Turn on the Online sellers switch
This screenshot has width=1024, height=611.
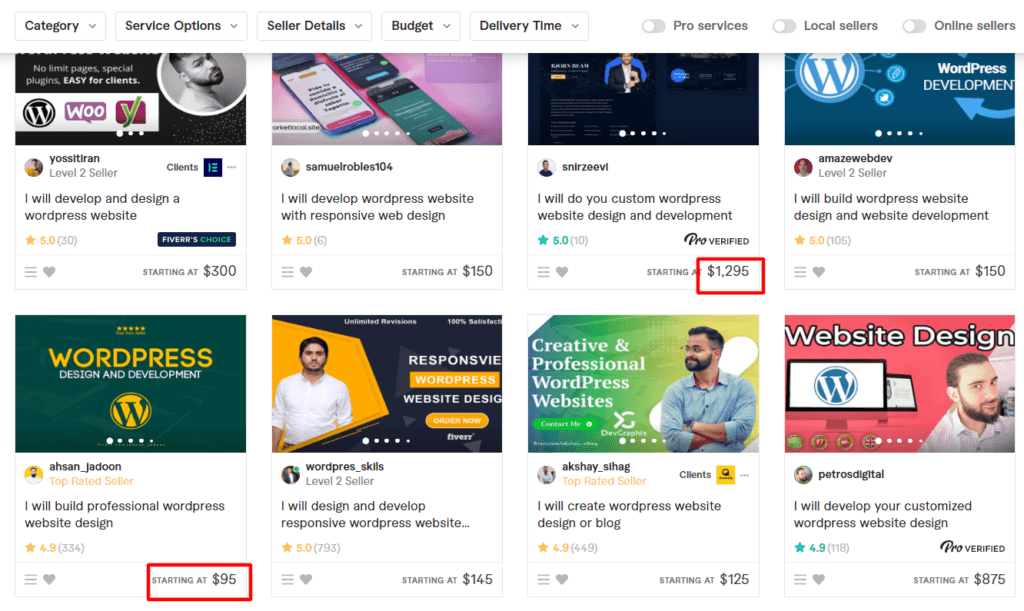tap(914, 26)
